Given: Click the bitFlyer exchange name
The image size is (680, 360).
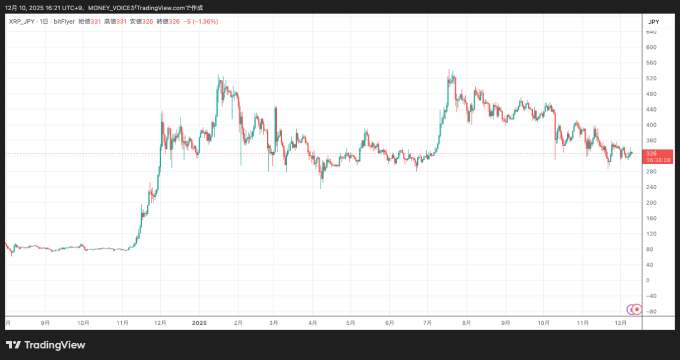Looking at the screenshot, I should click(x=63, y=21).
